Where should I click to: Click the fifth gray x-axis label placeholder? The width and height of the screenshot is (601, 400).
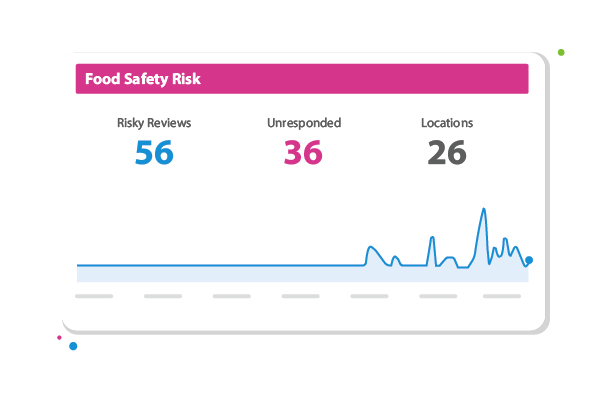369,296
